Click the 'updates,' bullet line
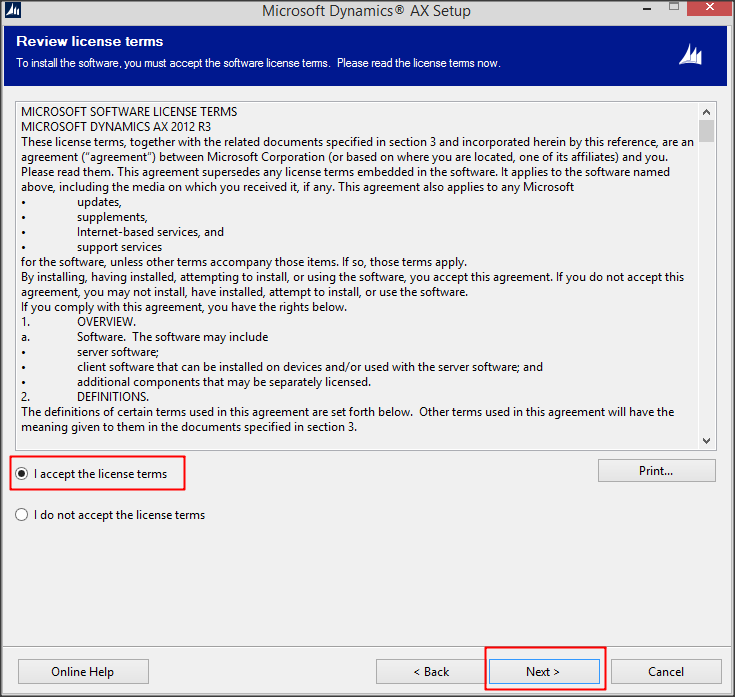Screen dimensions: 735x697 click(x=99, y=202)
